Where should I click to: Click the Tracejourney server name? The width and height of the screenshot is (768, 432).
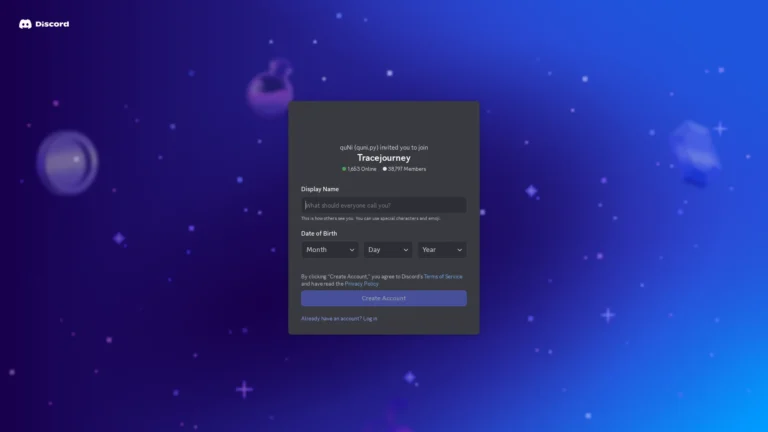pos(383,158)
